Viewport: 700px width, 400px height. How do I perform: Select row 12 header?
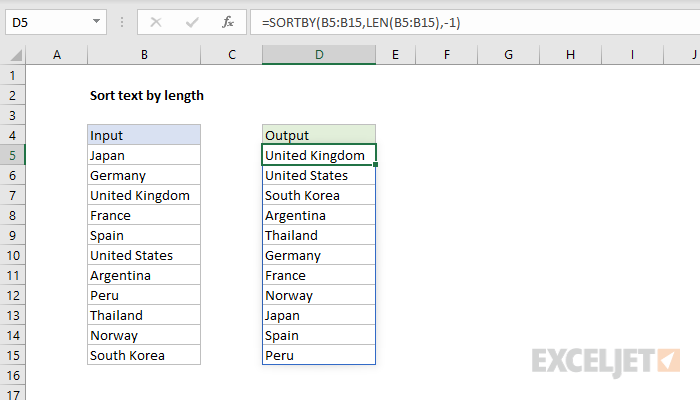tap(12, 295)
